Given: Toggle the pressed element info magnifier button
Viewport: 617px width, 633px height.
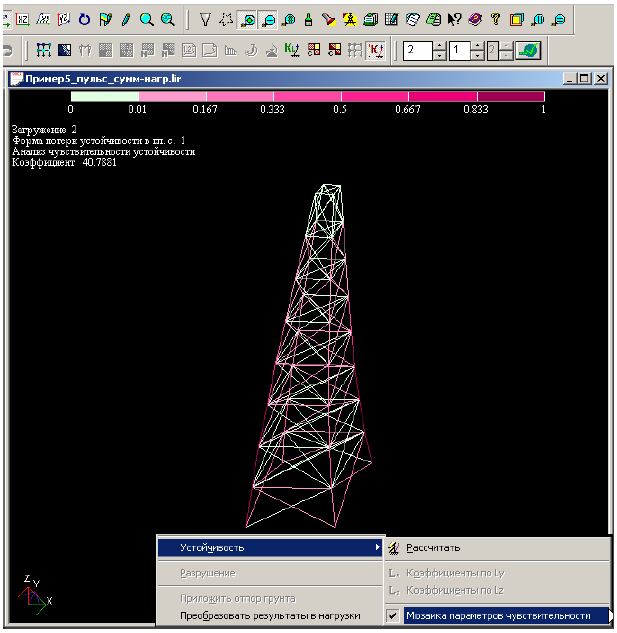Looking at the screenshot, I should pos(268,19).
